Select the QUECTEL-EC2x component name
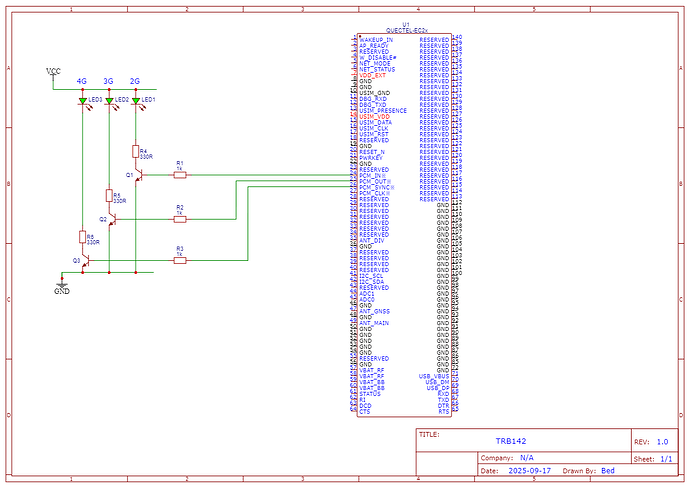This screenshot has width=690, height=488. pos(405,30)
